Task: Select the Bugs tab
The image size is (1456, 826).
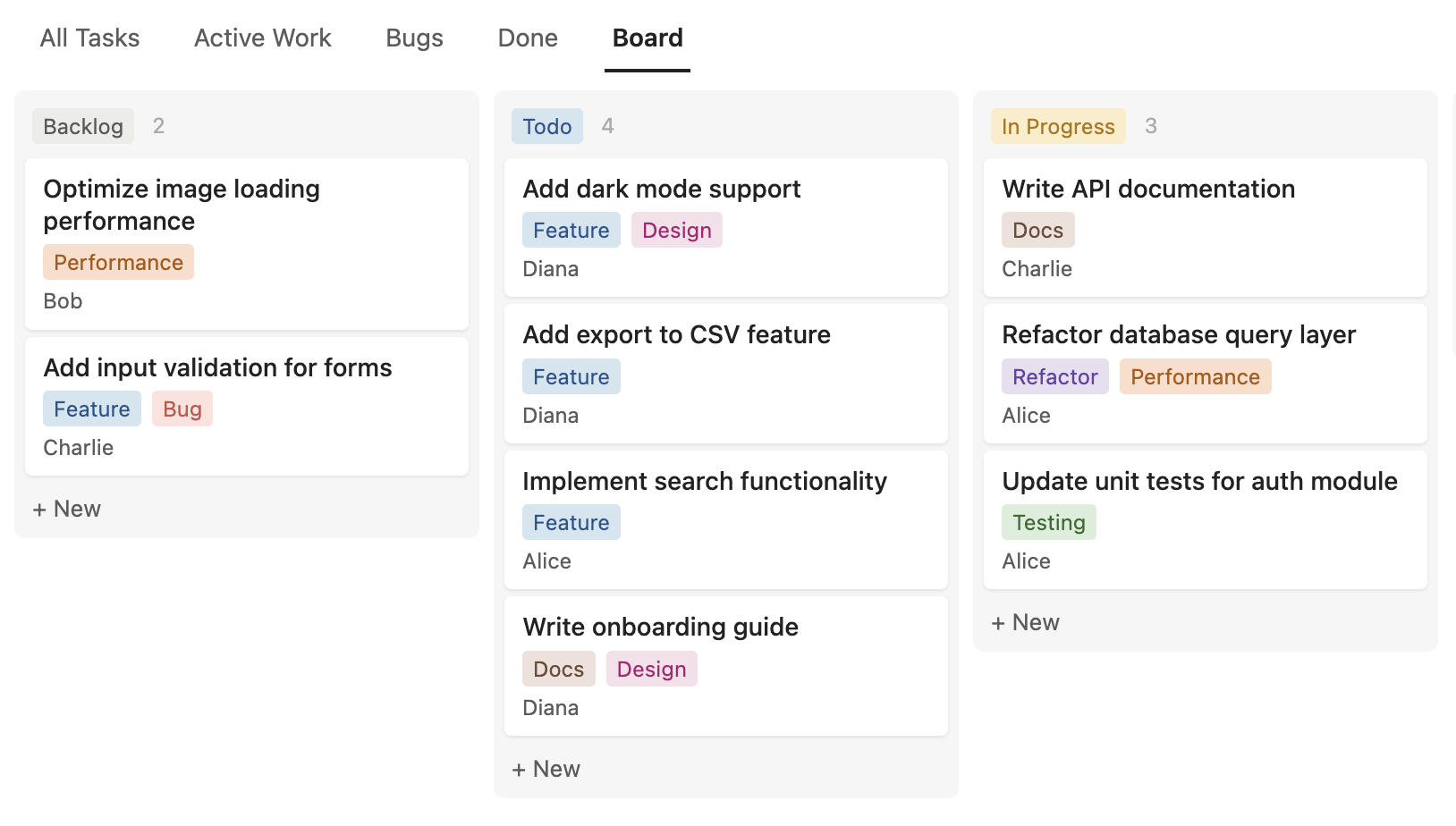Action: [x=414, y=38]
